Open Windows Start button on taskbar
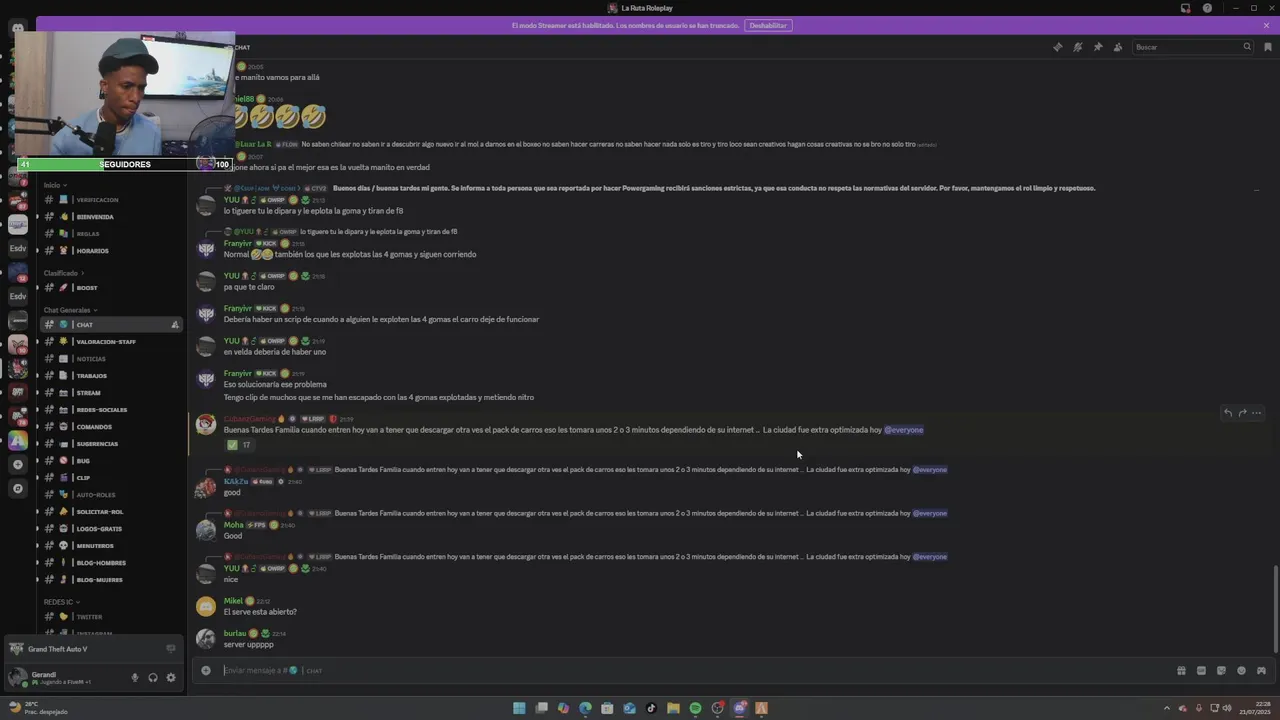The image size is (1280, 720). coord(519,708)
